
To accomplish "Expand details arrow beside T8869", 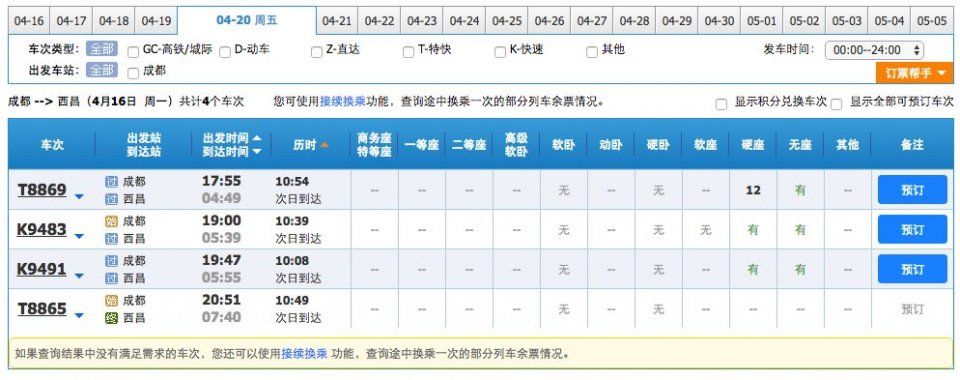I will pyautogui.click(x=79, y=197).
